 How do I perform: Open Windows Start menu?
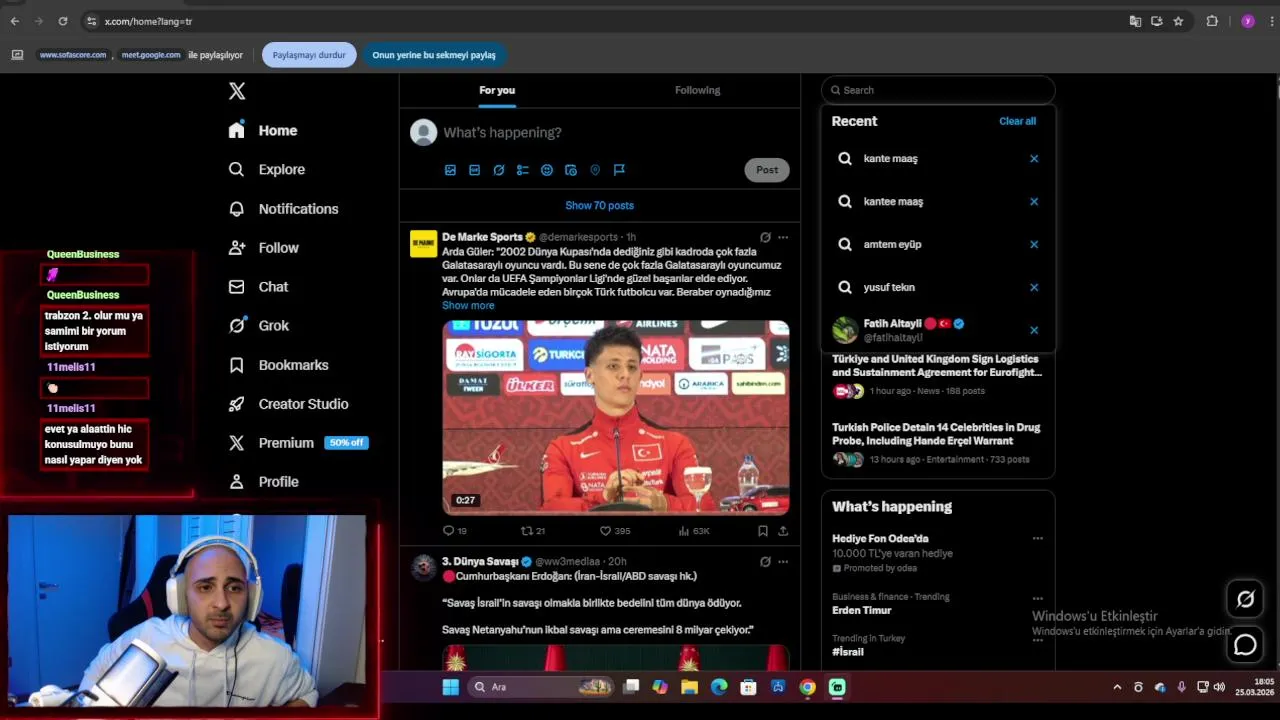450,687
